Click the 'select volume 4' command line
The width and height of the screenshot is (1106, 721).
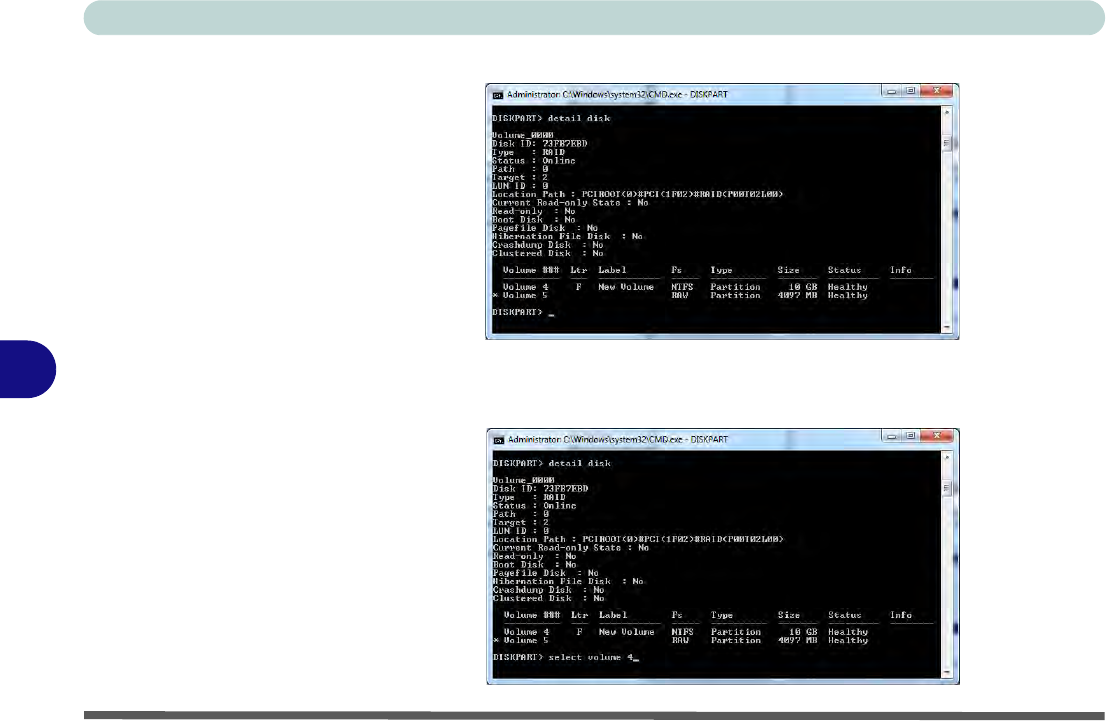pos(565,659)
